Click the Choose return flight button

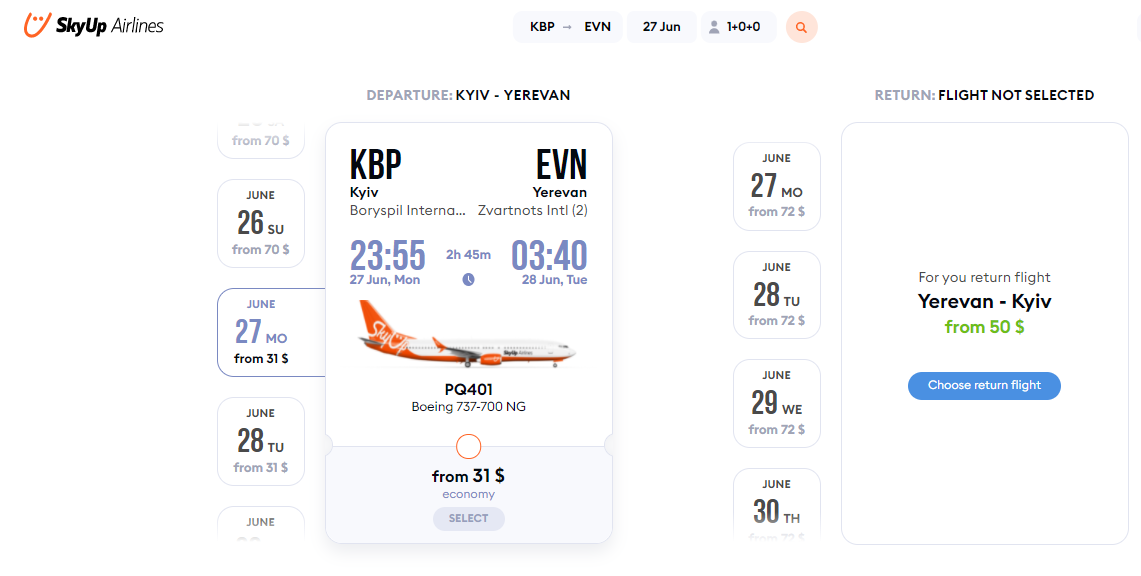[x=984, y=385]
